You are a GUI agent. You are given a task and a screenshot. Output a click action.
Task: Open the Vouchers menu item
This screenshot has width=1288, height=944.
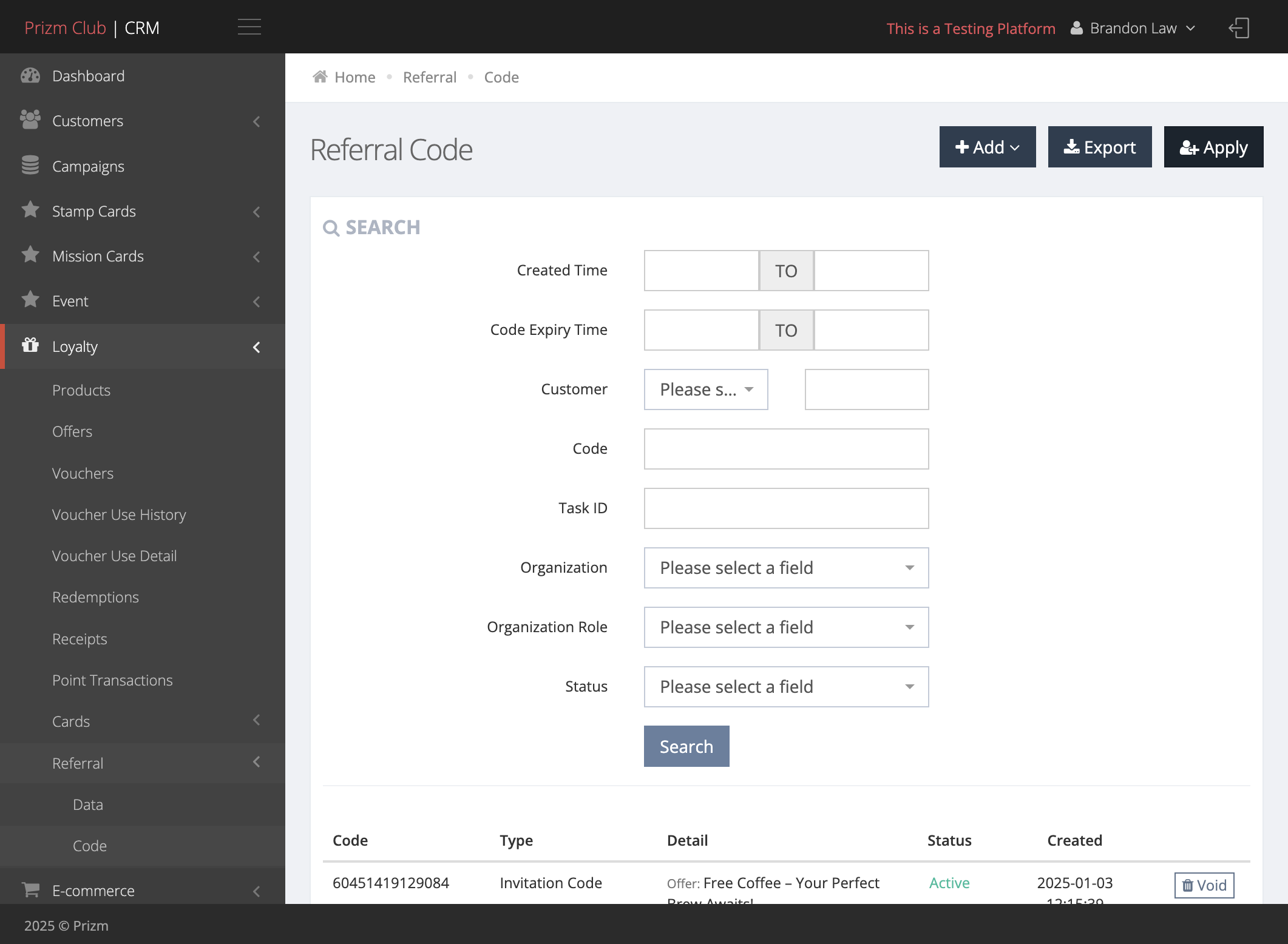(83, 473)
